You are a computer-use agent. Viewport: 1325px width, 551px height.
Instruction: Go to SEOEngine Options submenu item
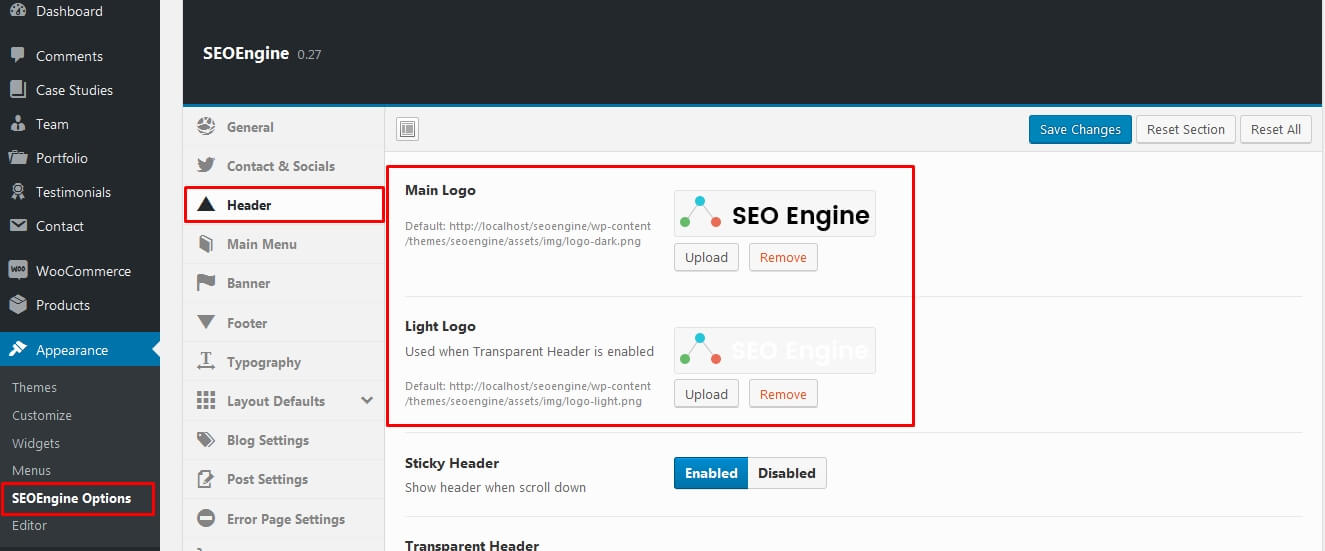[x=71, y=498]
